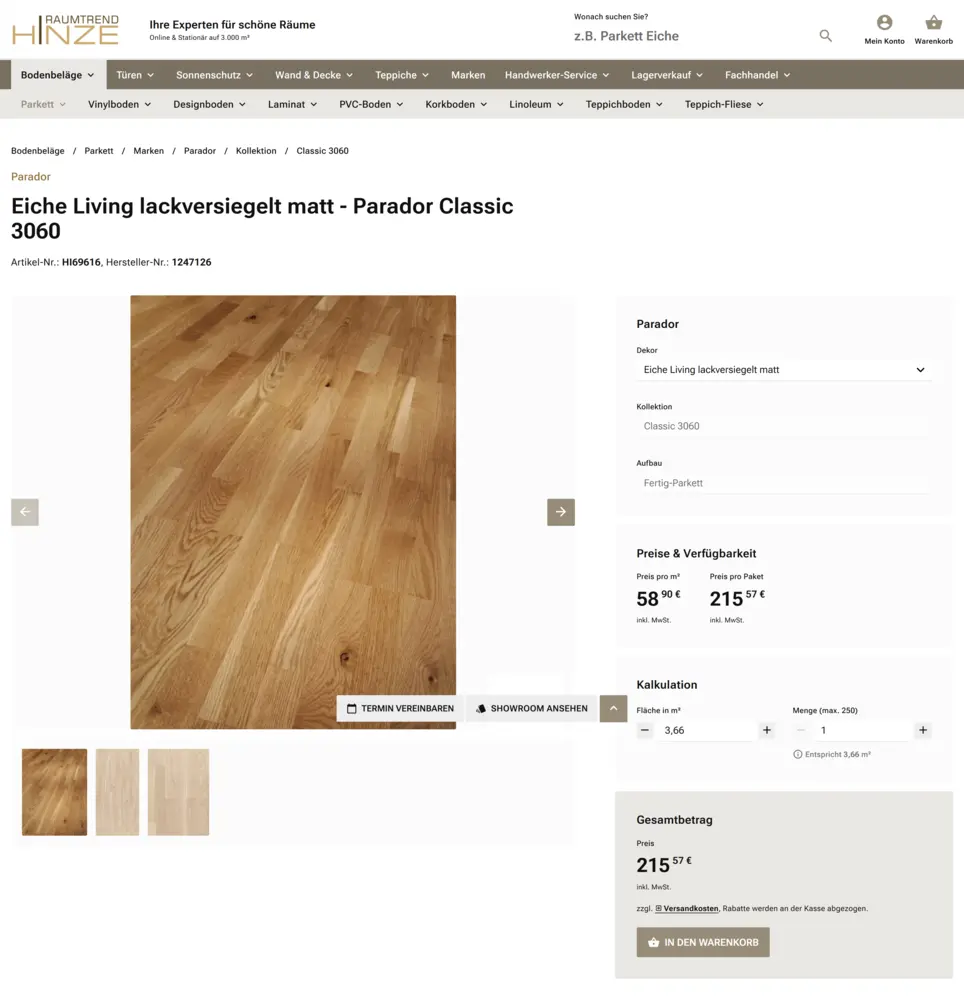The width and height of the screenshot is (964, 1000).
Task: Click the Raumtrend Hinze logo
Action: pyautogui.click(x=66, y=30)
